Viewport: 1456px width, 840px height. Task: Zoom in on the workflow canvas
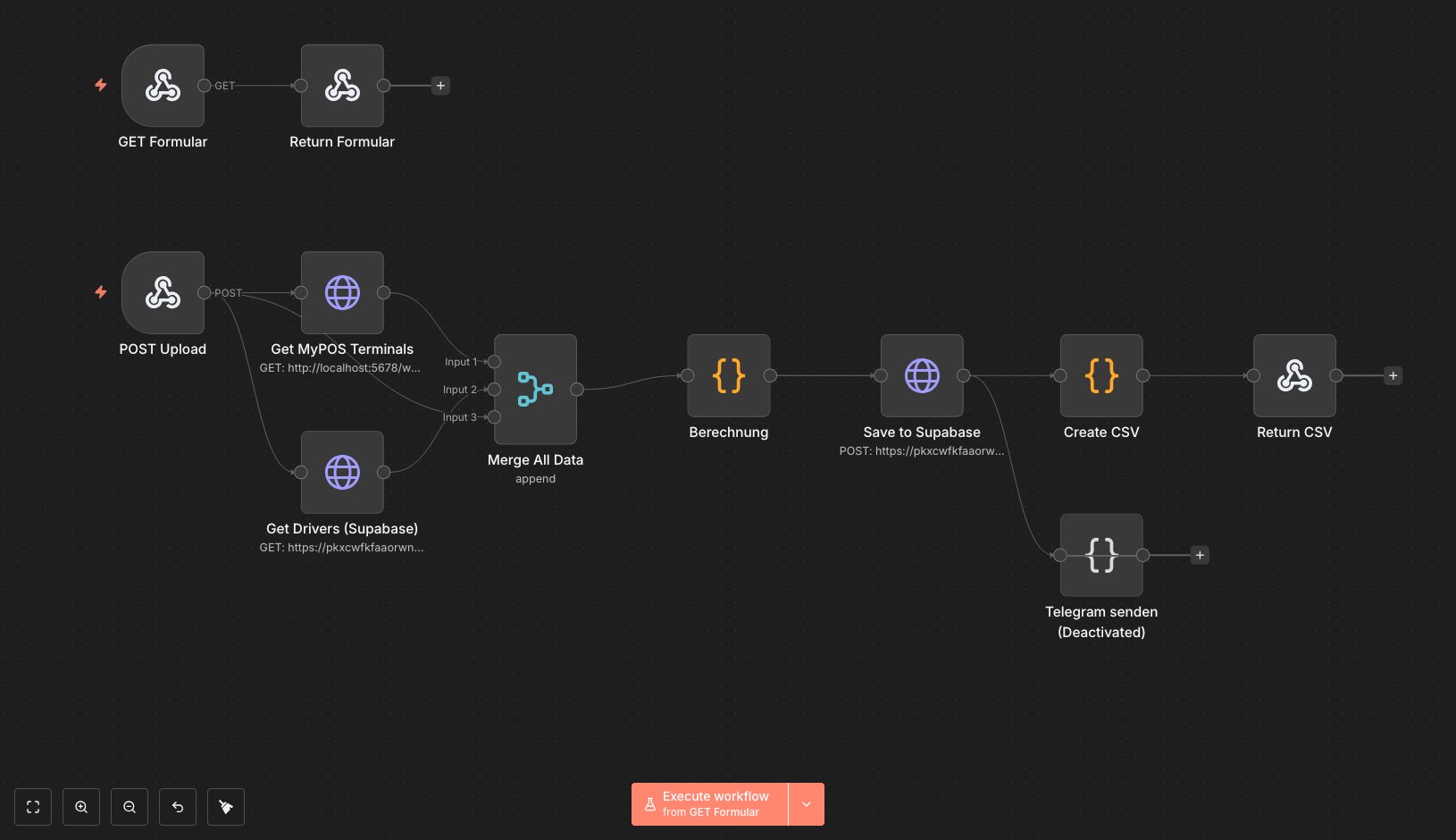(x=81, y=806)
